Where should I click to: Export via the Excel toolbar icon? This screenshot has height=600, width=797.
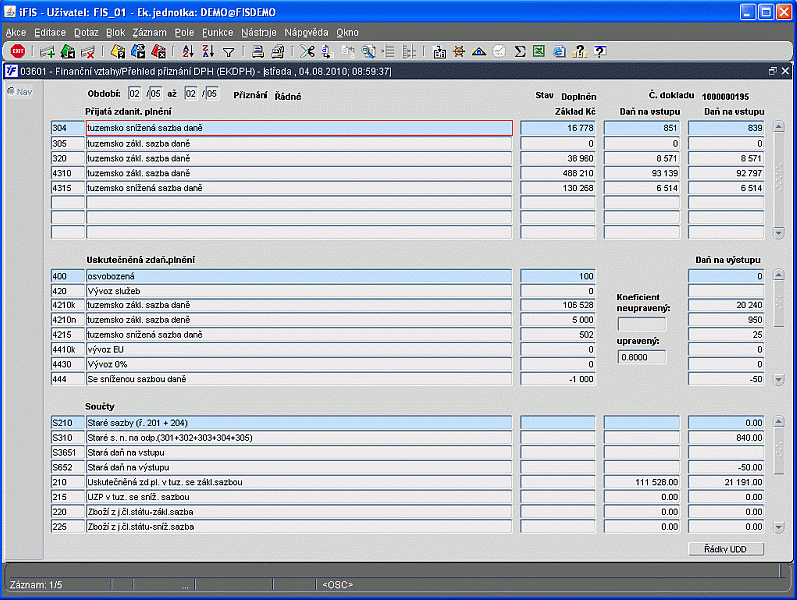pos(538,51)
